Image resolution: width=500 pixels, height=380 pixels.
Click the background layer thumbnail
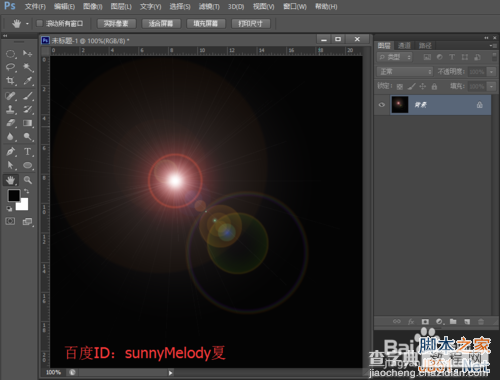pos(400,105)
